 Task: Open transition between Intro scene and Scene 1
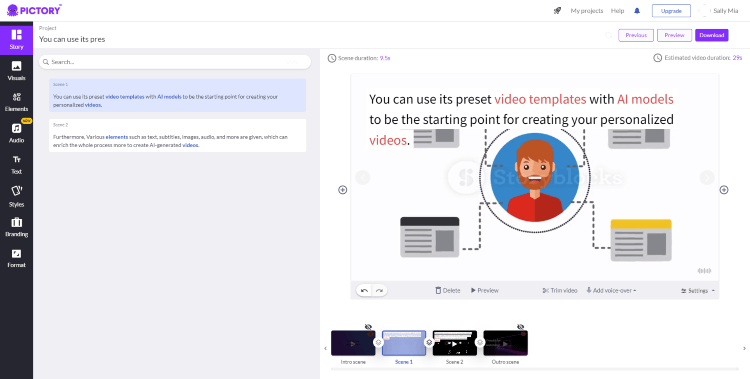pyautogui.click(x=378, y=343)
